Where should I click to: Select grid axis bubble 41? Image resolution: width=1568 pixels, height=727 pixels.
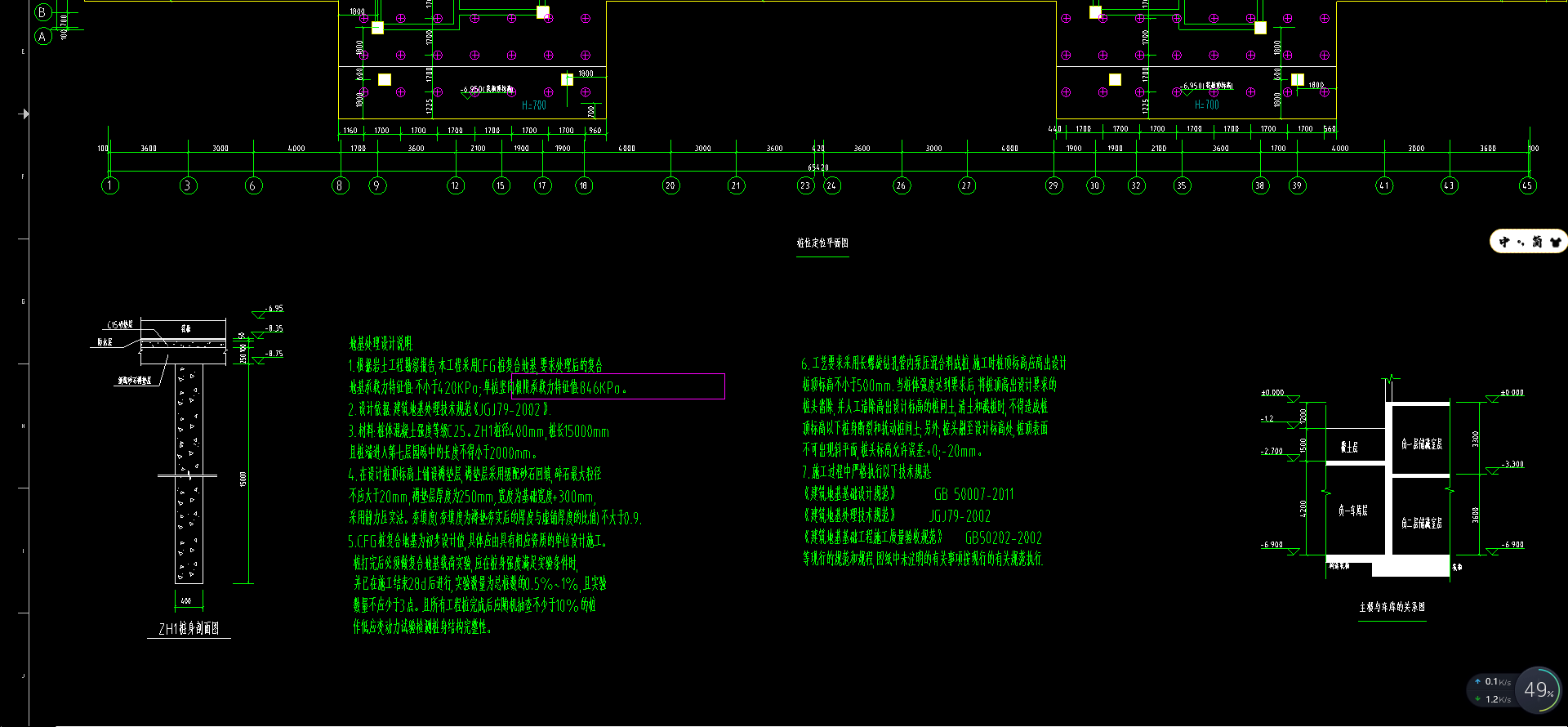point(1384,185)
